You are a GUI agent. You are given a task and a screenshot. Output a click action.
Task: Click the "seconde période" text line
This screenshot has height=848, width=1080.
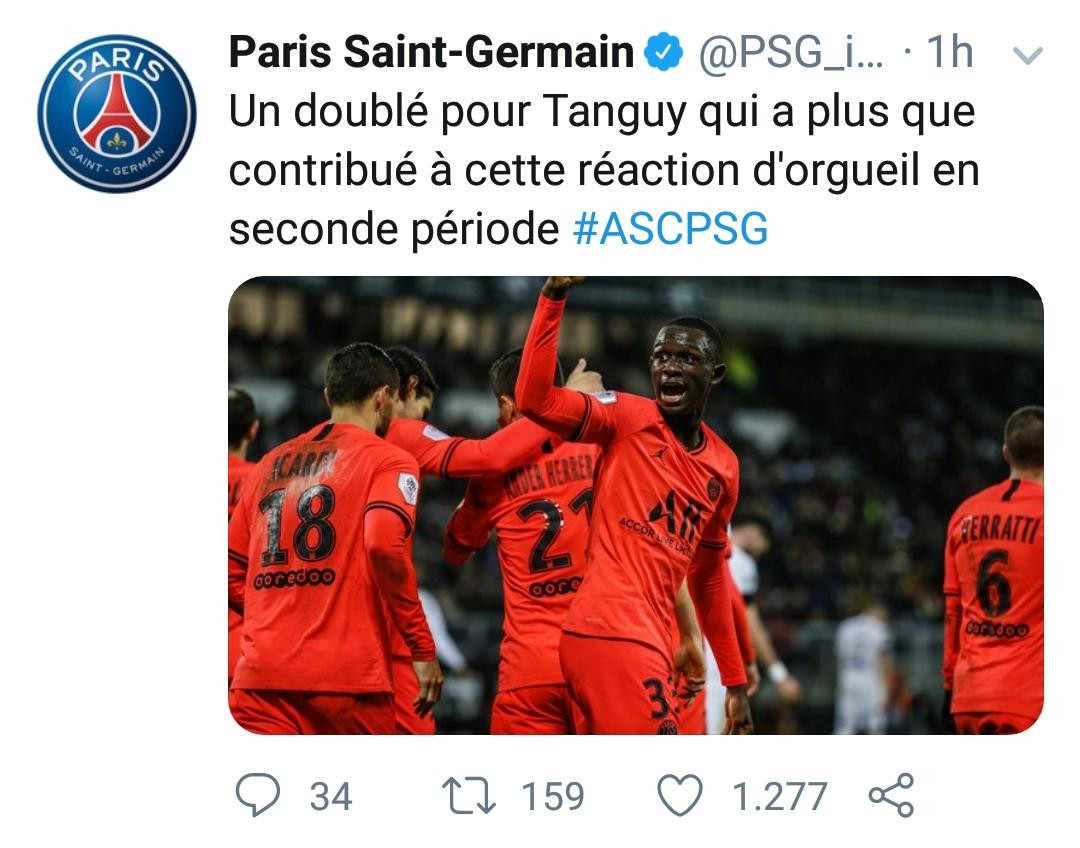[393, 229]
